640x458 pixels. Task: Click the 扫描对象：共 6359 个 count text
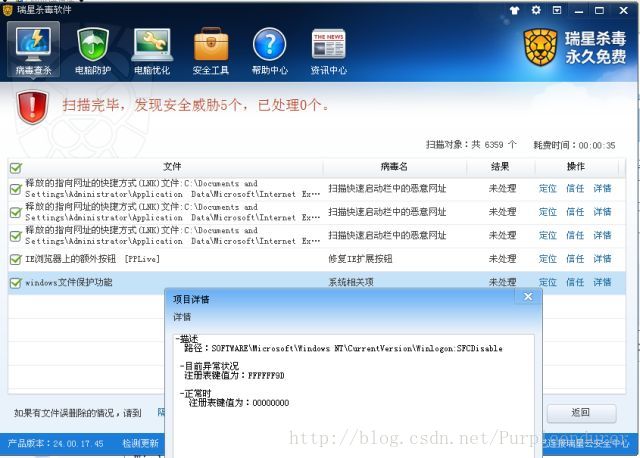[471, 145]
